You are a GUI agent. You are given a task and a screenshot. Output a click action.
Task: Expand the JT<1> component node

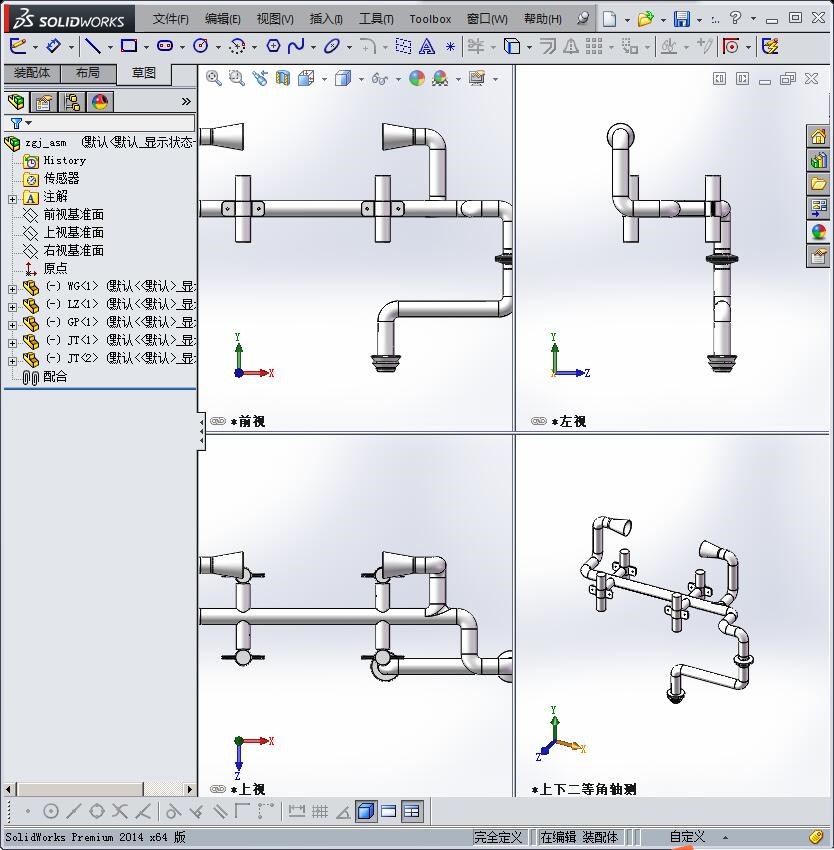12,343
